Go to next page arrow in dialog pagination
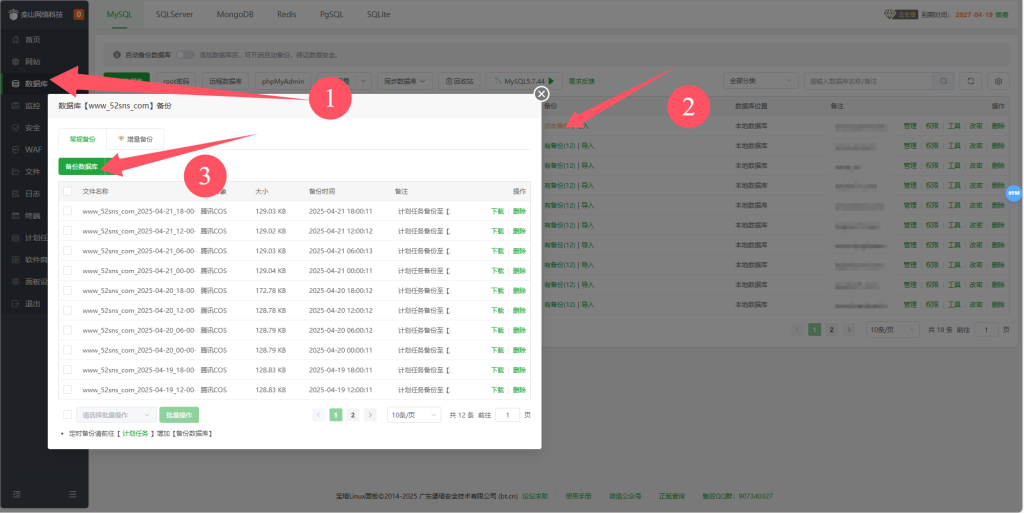The height and width of the screenshot is (513, 1024). (370, 414)
